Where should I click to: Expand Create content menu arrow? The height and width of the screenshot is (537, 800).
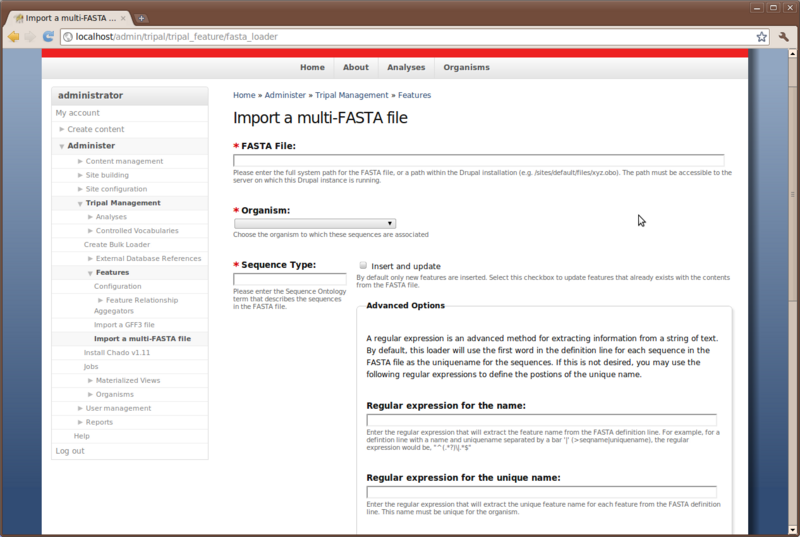click(62, 130)
